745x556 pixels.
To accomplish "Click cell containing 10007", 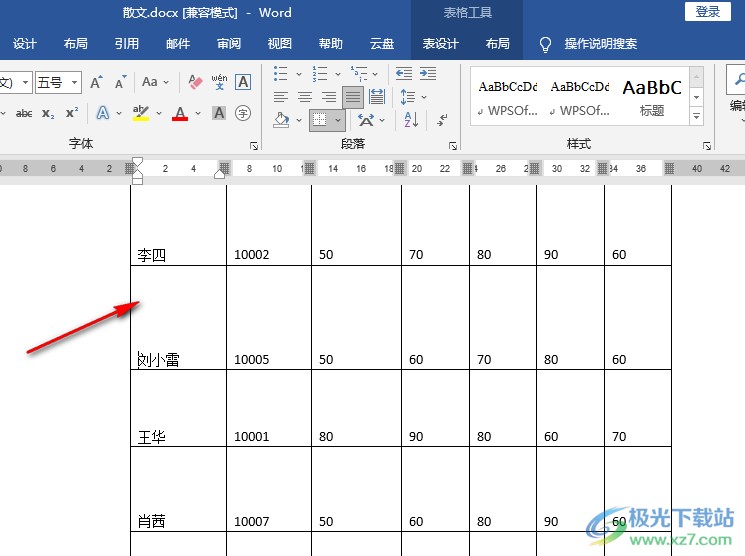I will 269,489.
